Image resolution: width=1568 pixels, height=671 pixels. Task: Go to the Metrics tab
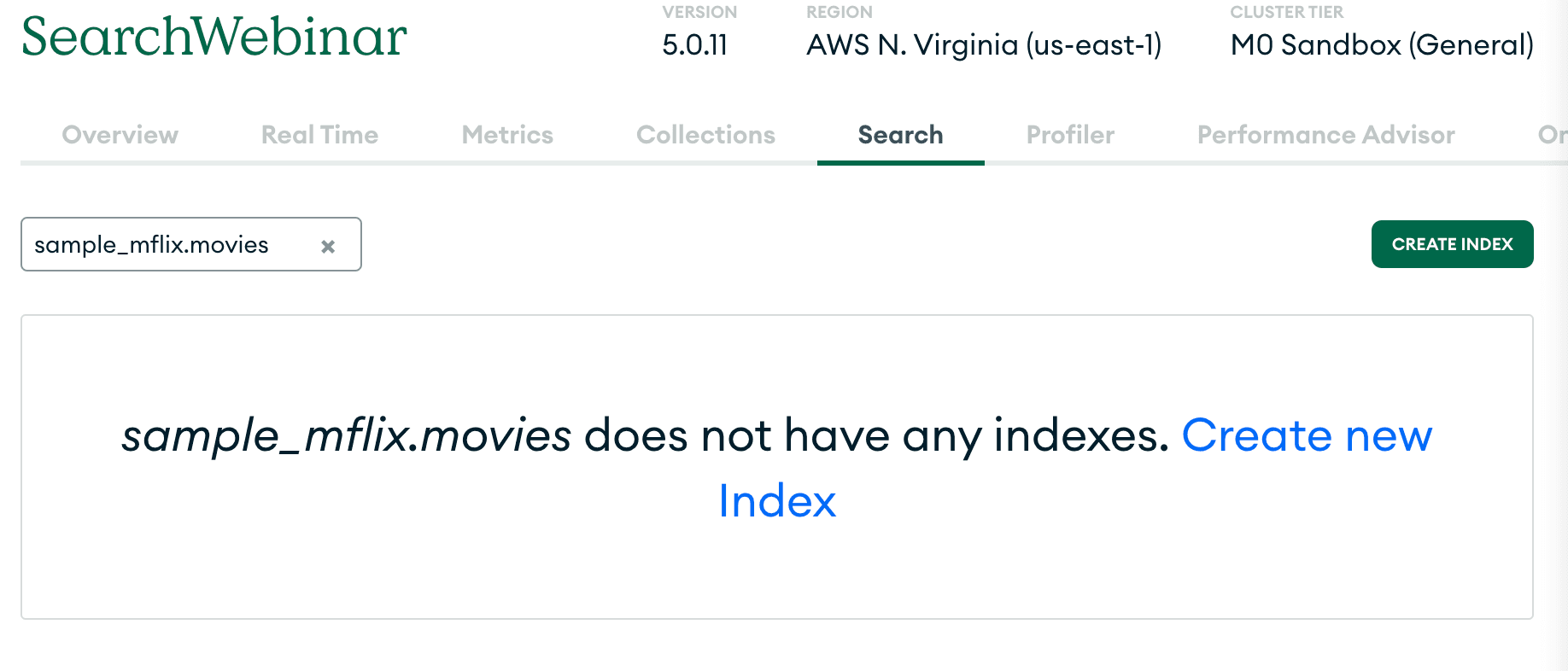507,135
